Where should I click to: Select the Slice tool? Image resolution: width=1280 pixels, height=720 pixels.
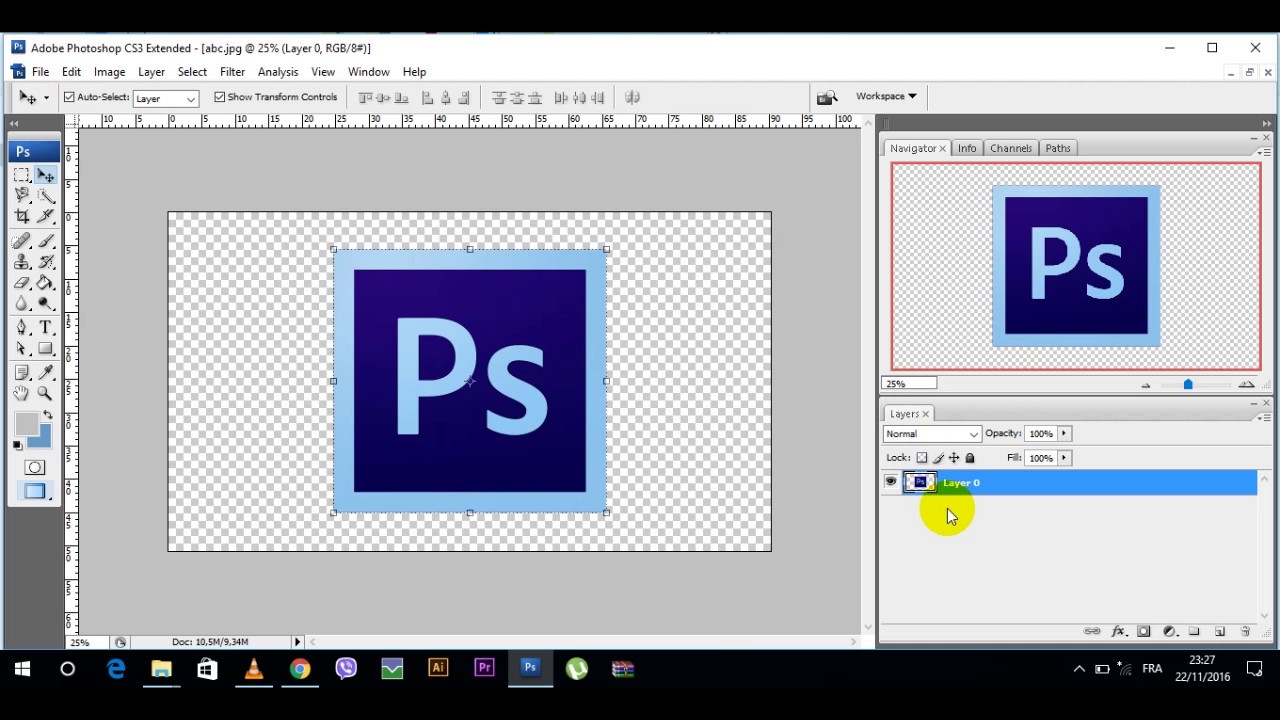coord(46,216)
